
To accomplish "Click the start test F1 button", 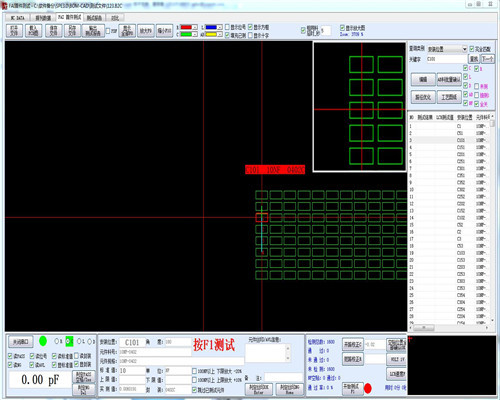I will pyautogui.click(x=352, y=388).
